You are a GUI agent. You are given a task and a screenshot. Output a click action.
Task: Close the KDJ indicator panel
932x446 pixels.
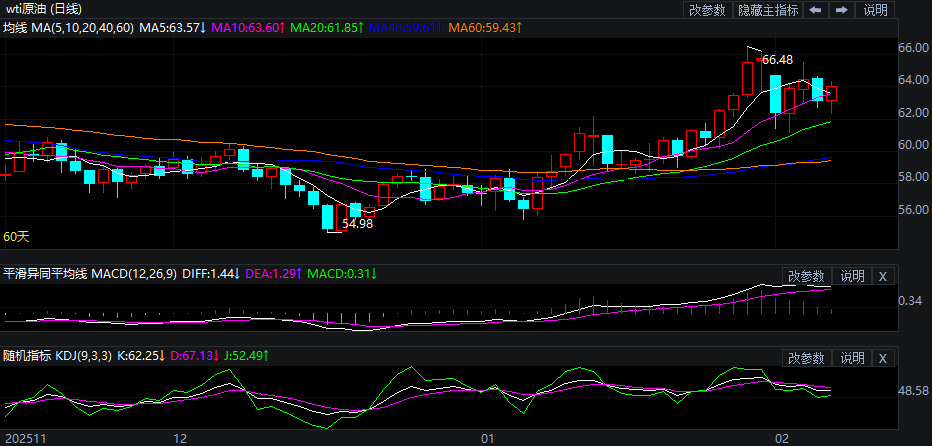[882, 358]
